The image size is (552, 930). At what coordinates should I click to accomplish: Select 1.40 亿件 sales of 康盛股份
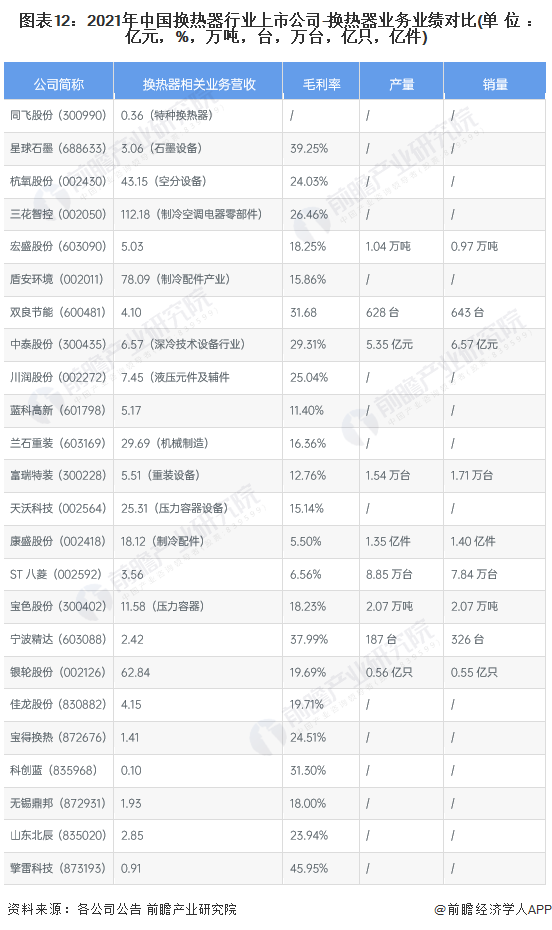click(473, 541)
